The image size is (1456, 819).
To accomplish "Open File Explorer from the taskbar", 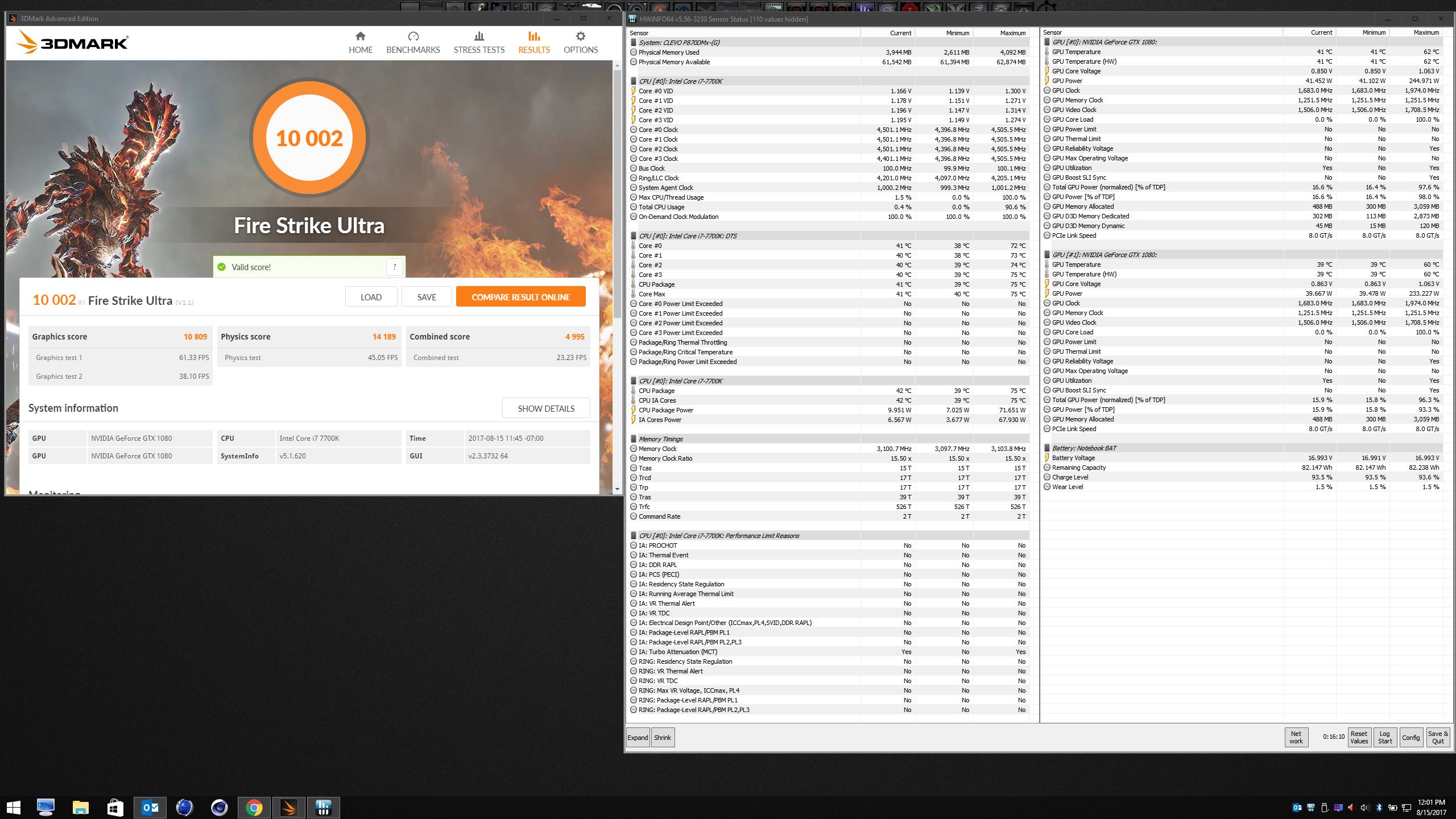I will point(81,807).
